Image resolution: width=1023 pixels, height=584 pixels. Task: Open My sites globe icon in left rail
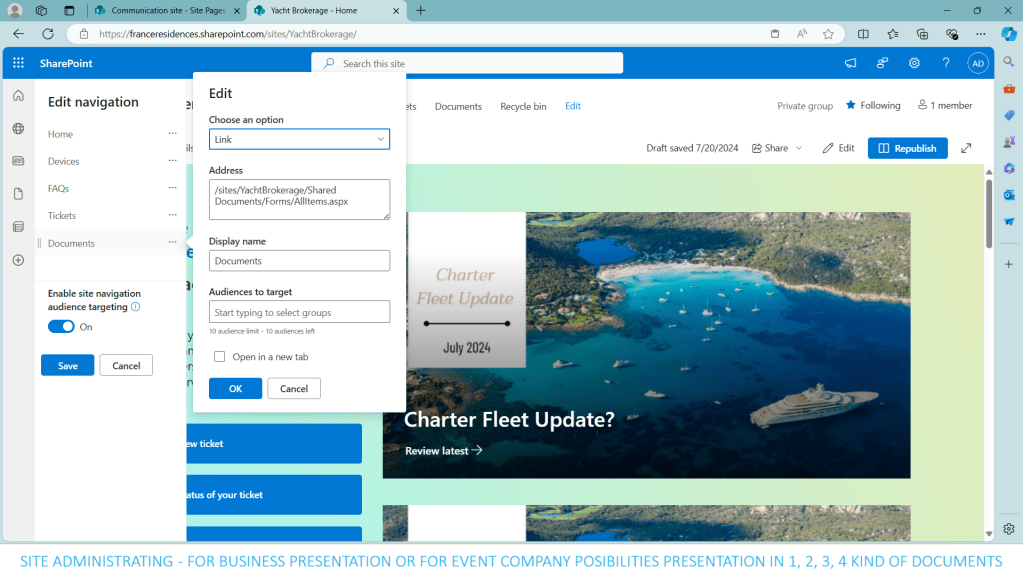point(18,128)
